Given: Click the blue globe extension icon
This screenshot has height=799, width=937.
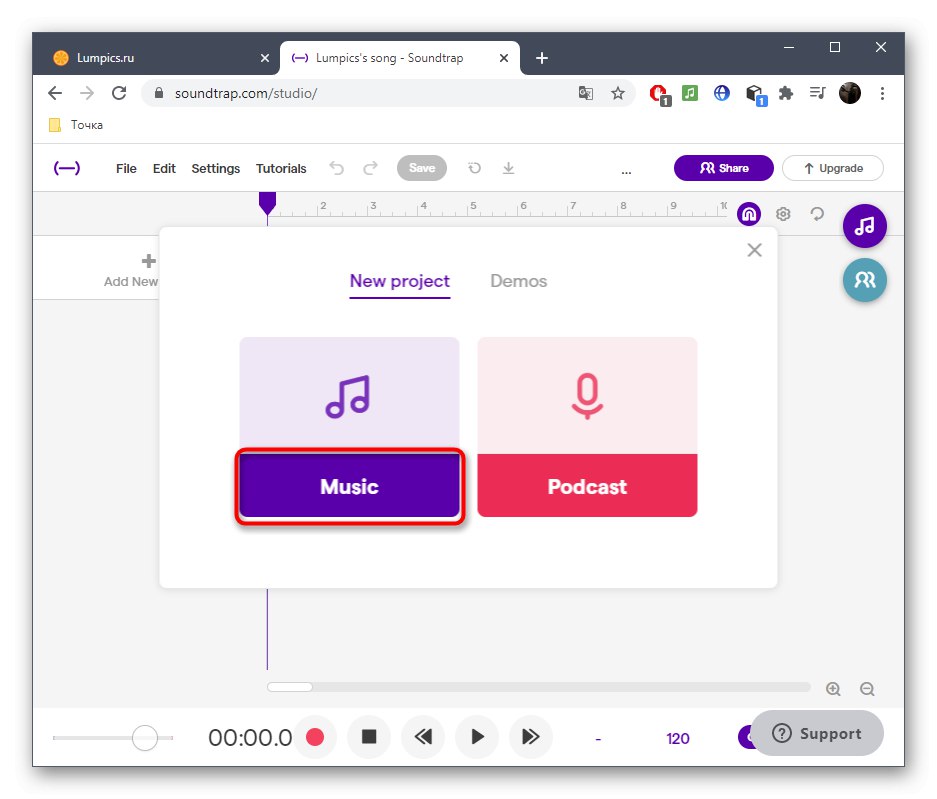Looking at the screenshot, I should click(x=722, y=93).
